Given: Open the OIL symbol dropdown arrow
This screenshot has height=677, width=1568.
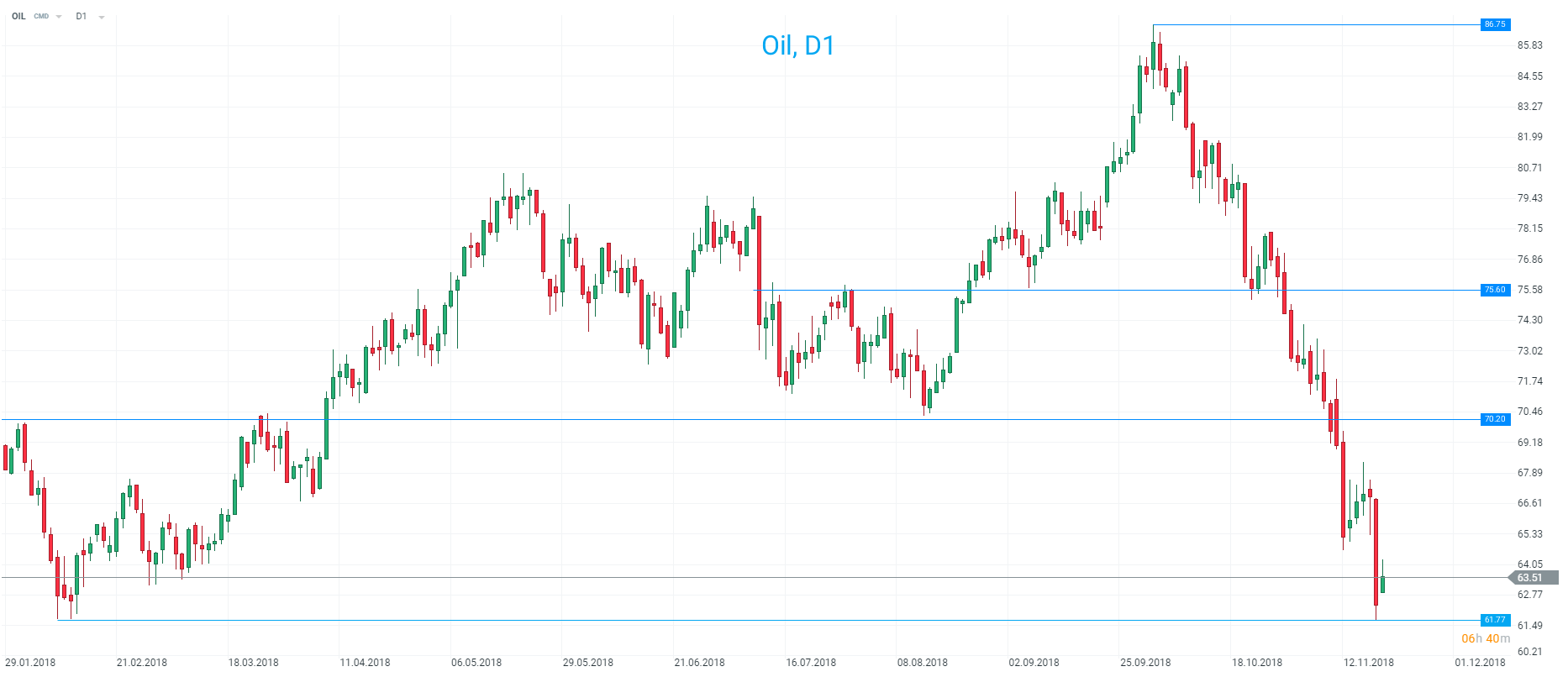Looking at the screenshot, I should tap(59, 17).
